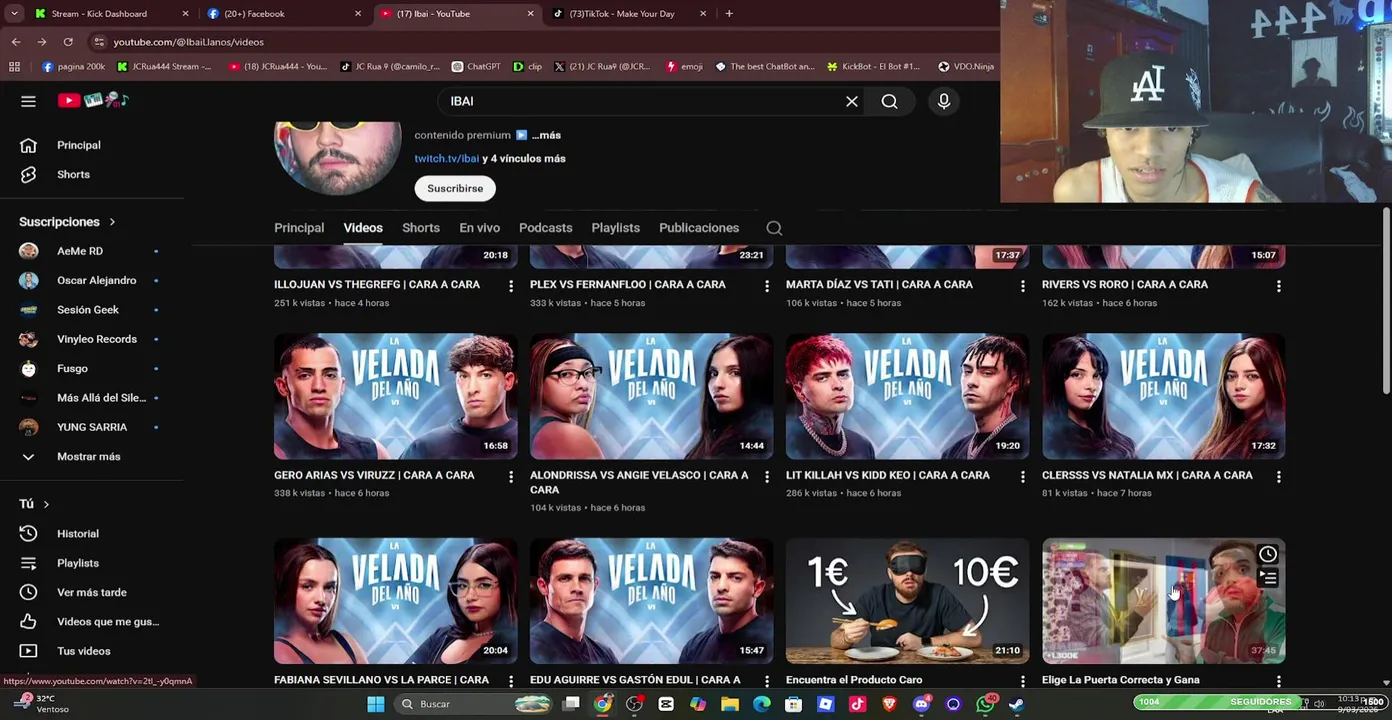Open options for PLEX VS FERNANFLOO video

[767, 286]
